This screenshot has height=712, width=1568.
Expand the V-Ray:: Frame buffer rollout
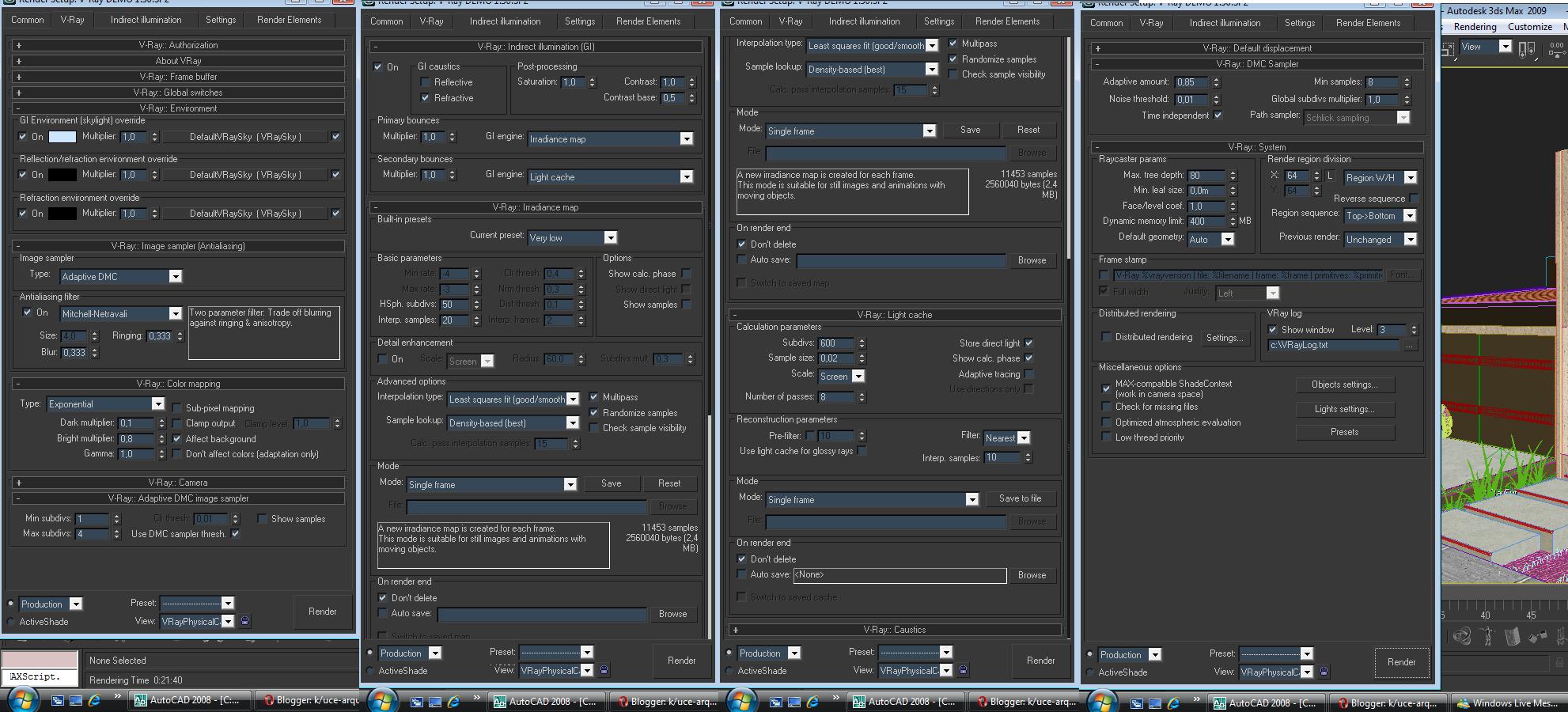point(178,77)
